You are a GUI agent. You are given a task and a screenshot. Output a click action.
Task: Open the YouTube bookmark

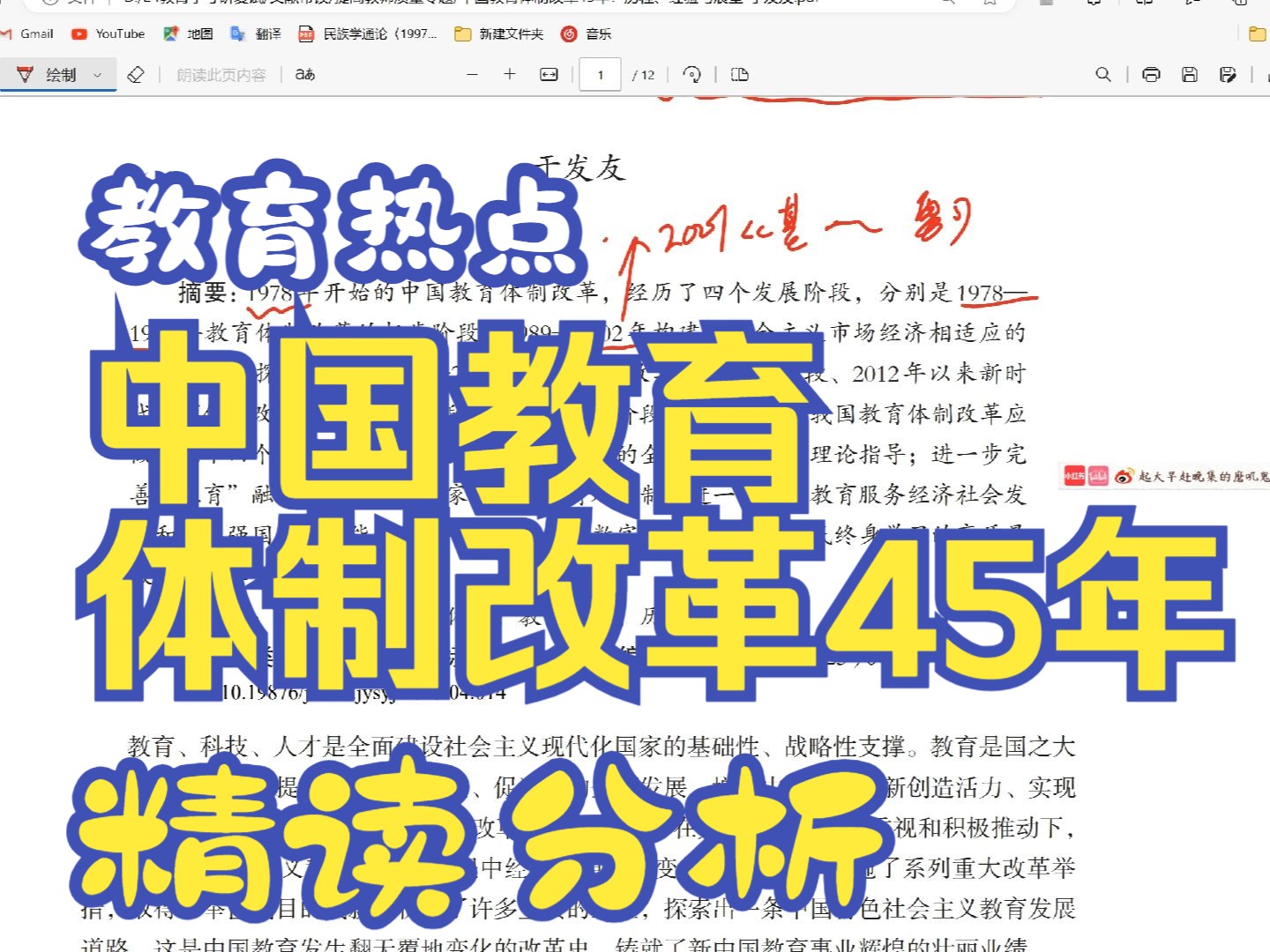coord(108,33)
